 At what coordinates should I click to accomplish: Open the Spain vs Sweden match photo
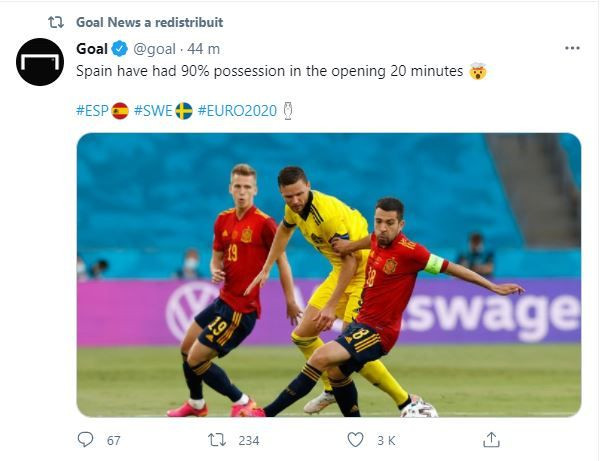pos(328,274)
